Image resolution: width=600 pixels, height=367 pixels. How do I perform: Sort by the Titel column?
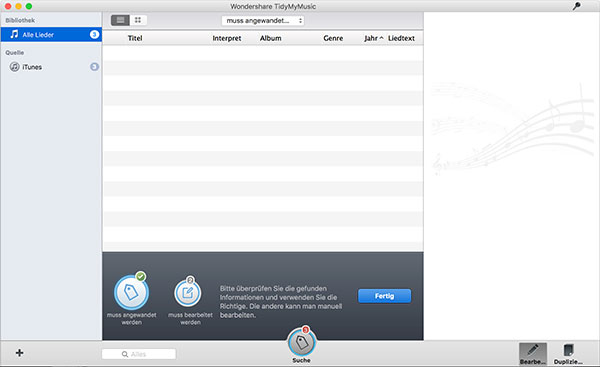[x=135, y=38]
